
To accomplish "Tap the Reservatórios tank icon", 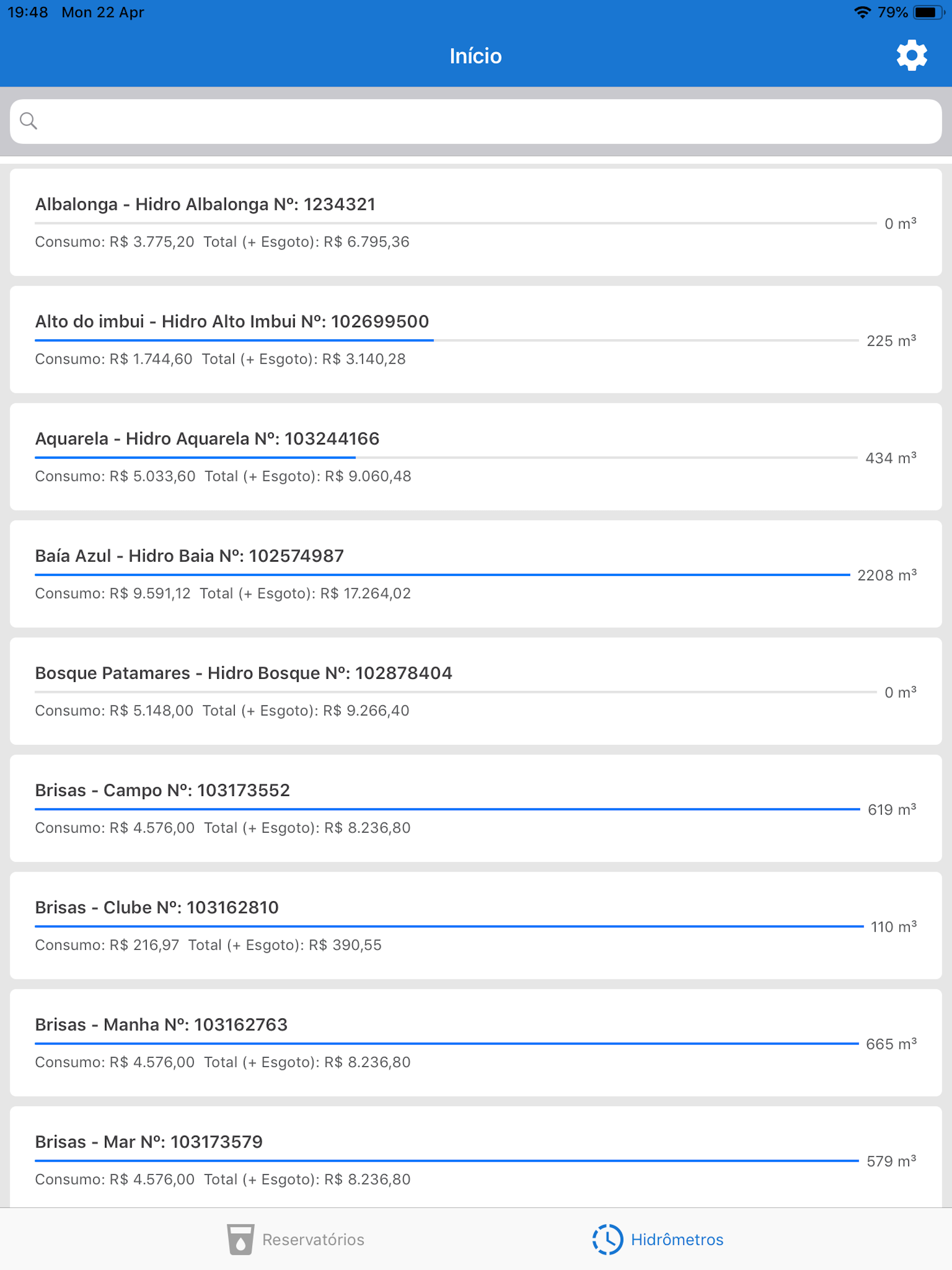I will (x=240, y=1239).
